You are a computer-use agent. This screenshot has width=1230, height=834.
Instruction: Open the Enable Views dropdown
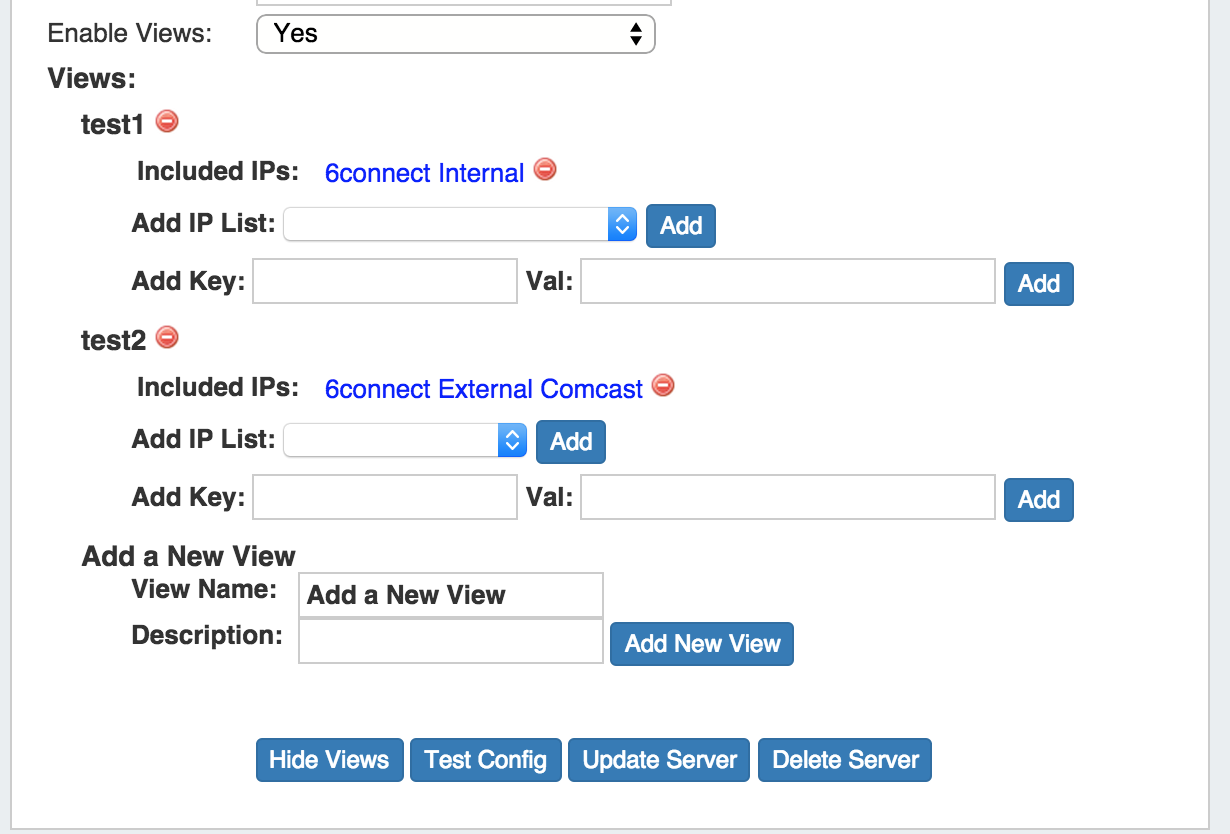455,34
